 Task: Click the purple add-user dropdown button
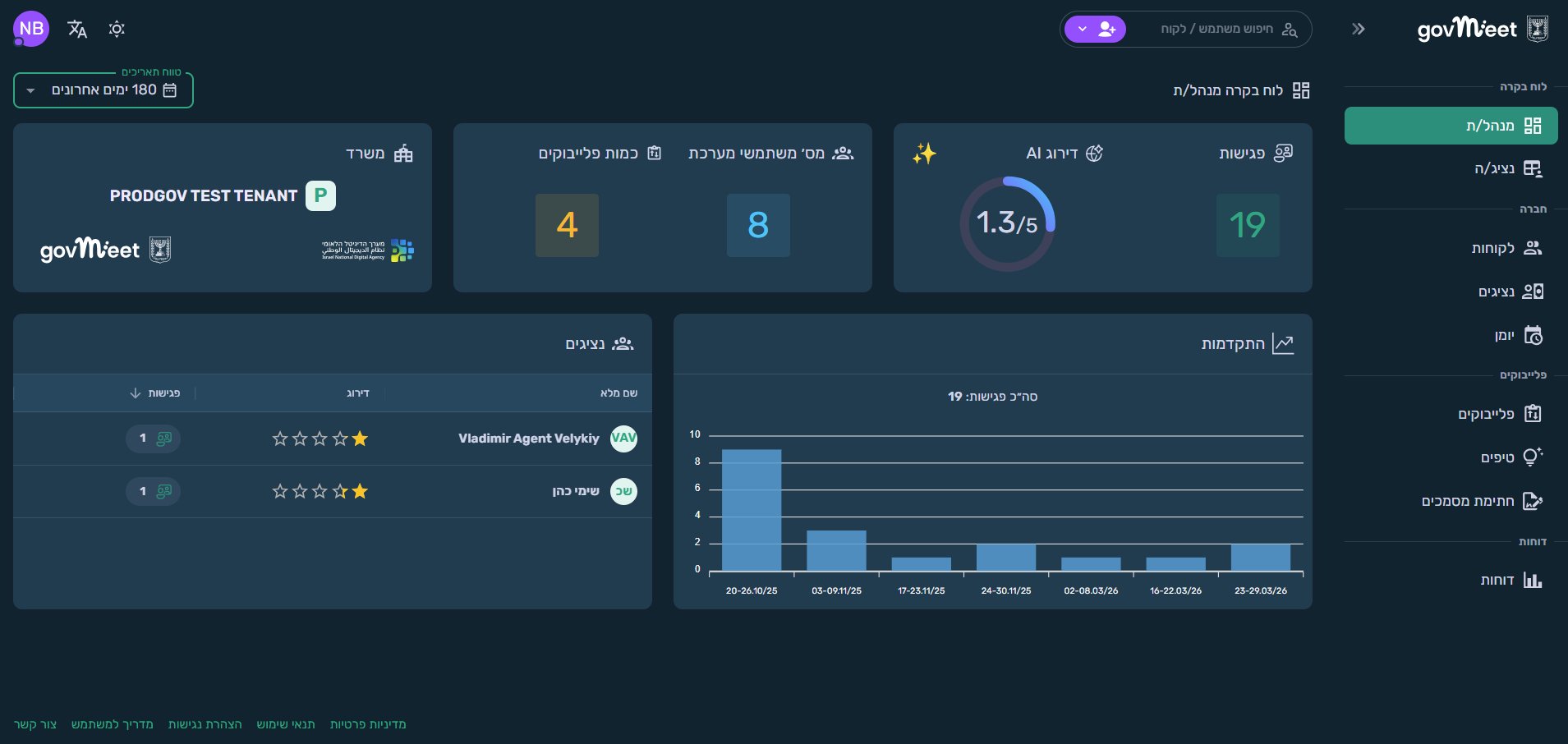click(x=1095, y=30)
